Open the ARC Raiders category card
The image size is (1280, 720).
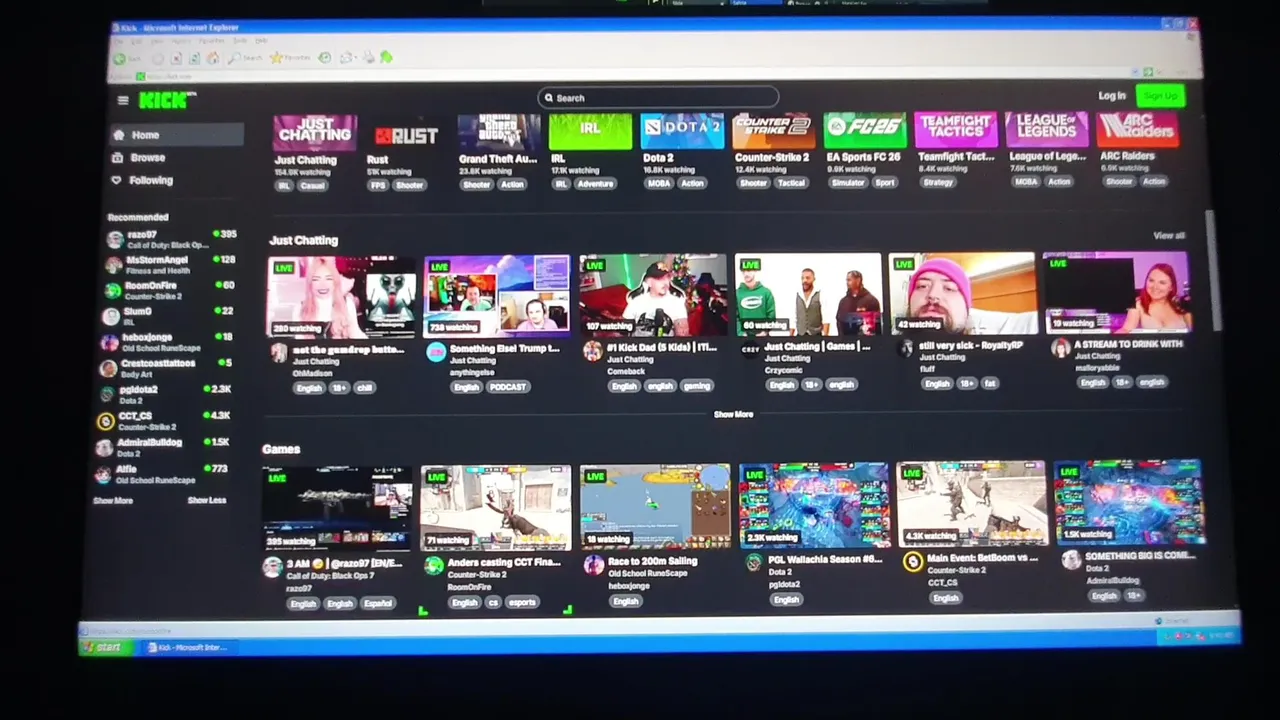(x=1137, y=130)
